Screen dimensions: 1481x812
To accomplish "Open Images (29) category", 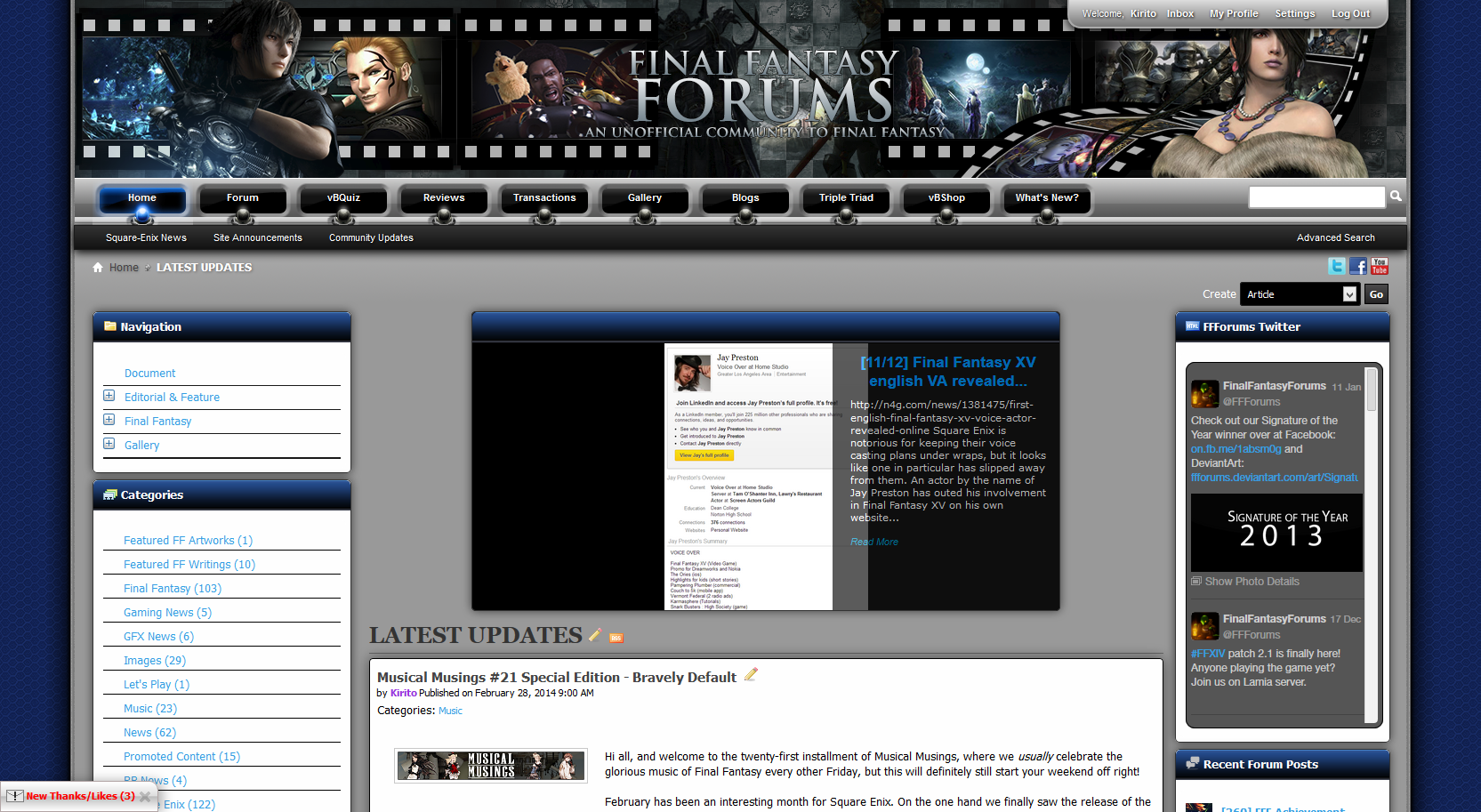I will click(x=155, y=660).
